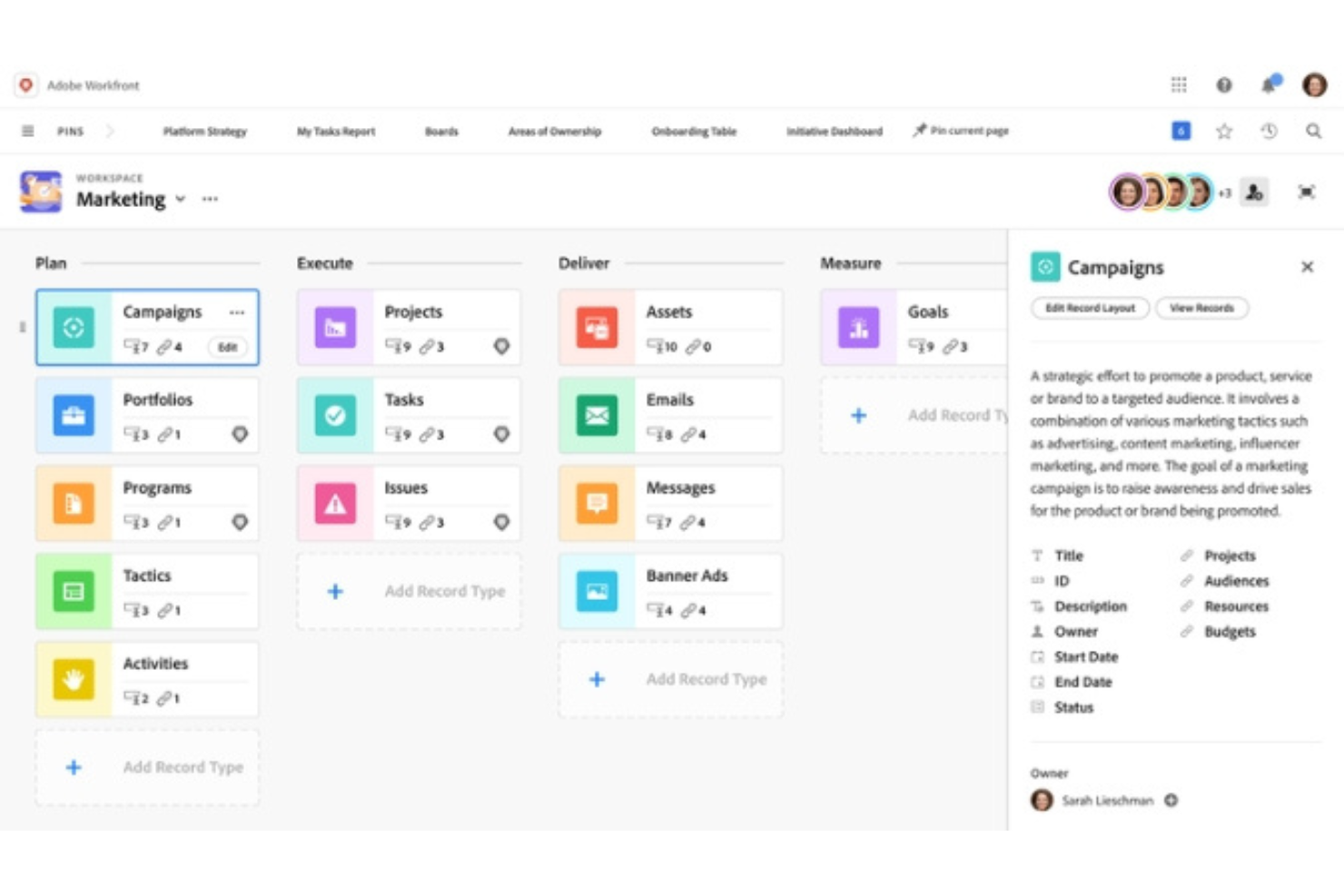This screenshot has height=896, width=1344.
Task: Open Initiative Dashboard pin
Action: (x=834, y=131)
